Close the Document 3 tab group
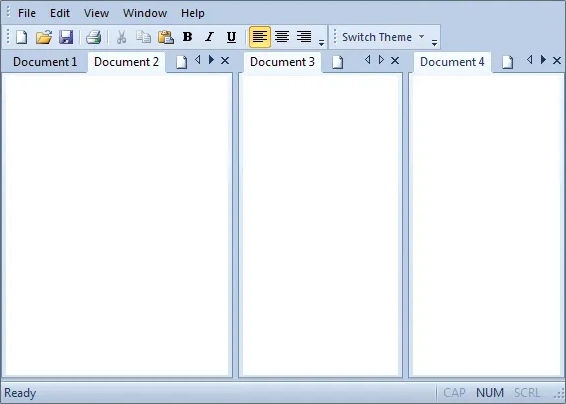Image resolution: width=566 pixels, height=404 pixels. click(x=395, y=61)
